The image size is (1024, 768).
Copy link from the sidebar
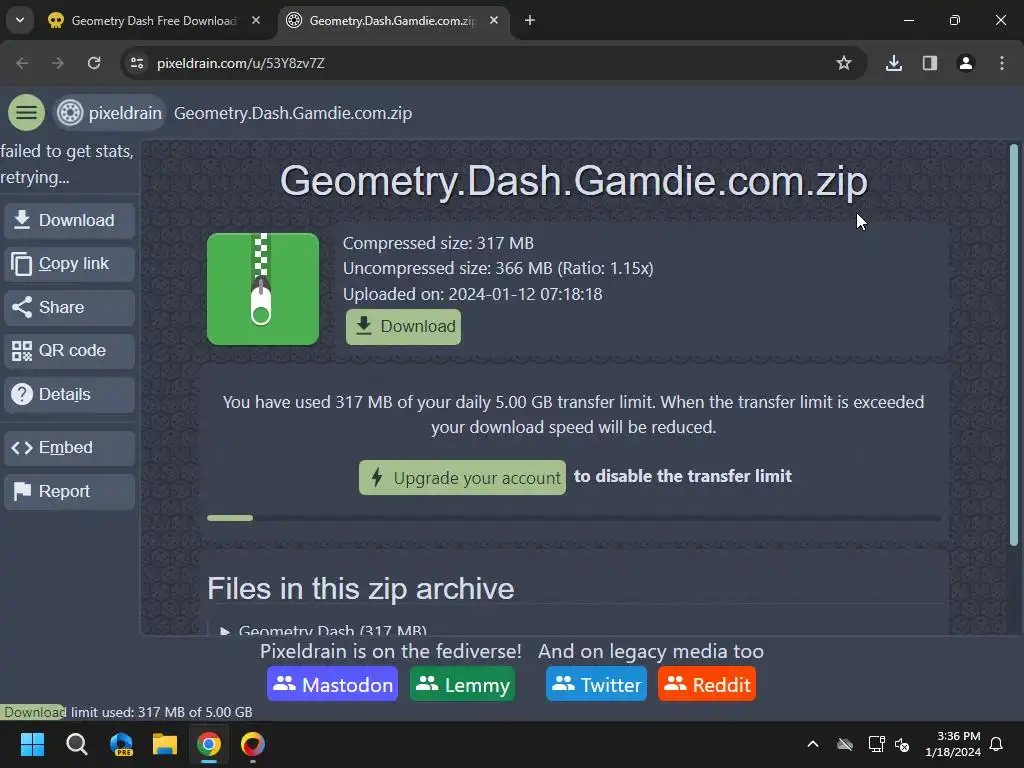coord(69,264)
